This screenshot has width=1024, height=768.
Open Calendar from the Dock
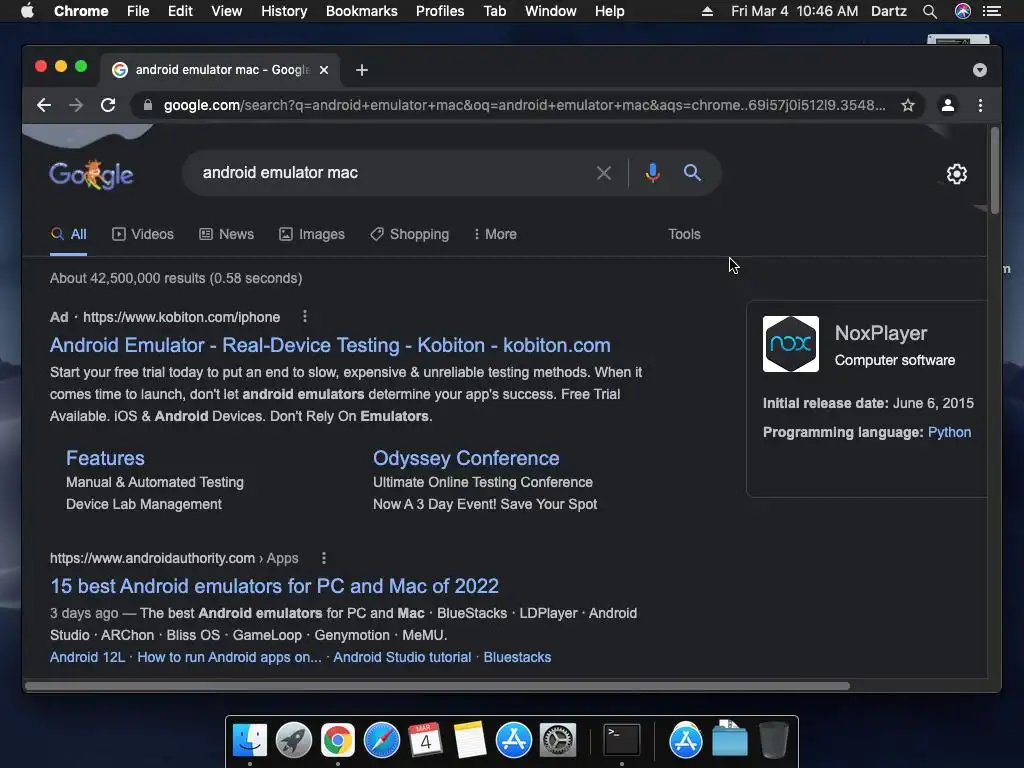pyautogui.click(x=425, y=740)
